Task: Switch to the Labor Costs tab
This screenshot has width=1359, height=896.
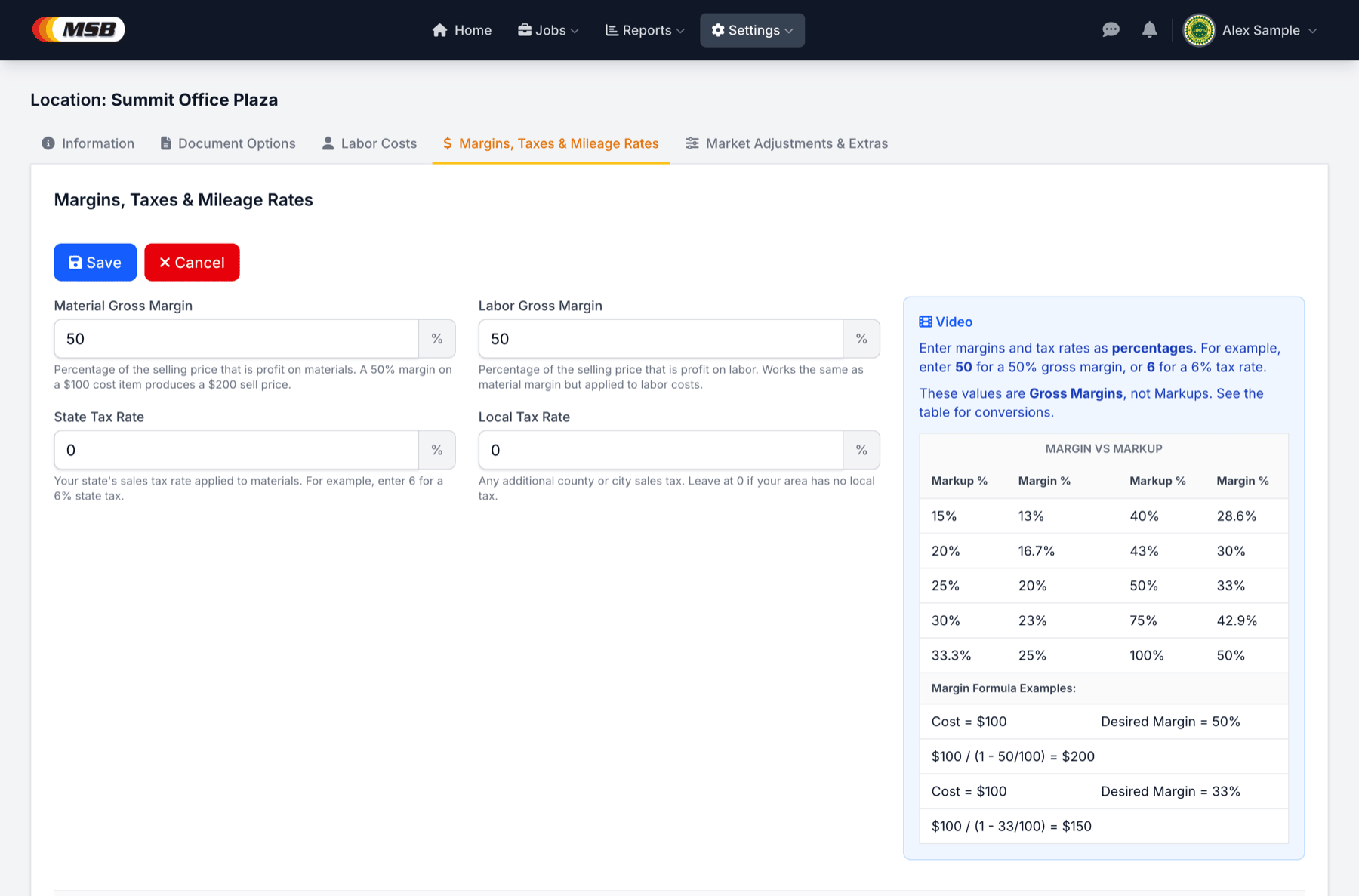Action: (369, 143)
